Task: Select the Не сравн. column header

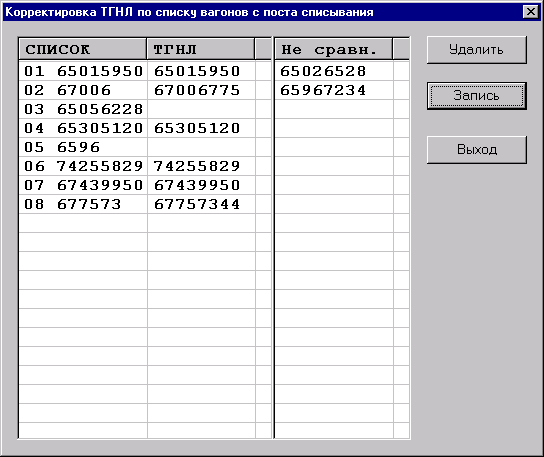Action: [334, 49]
